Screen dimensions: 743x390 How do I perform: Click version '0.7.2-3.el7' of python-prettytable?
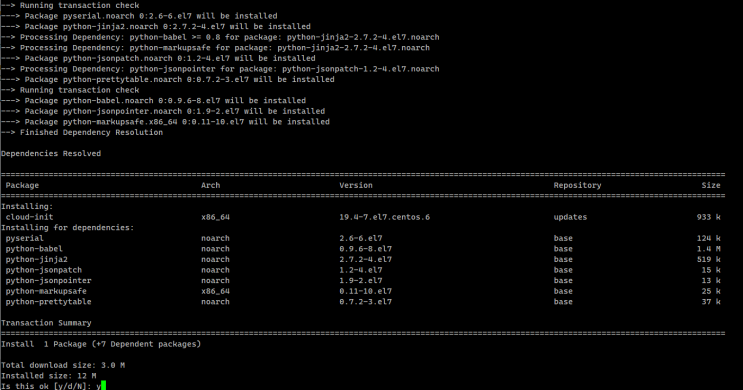365,302
